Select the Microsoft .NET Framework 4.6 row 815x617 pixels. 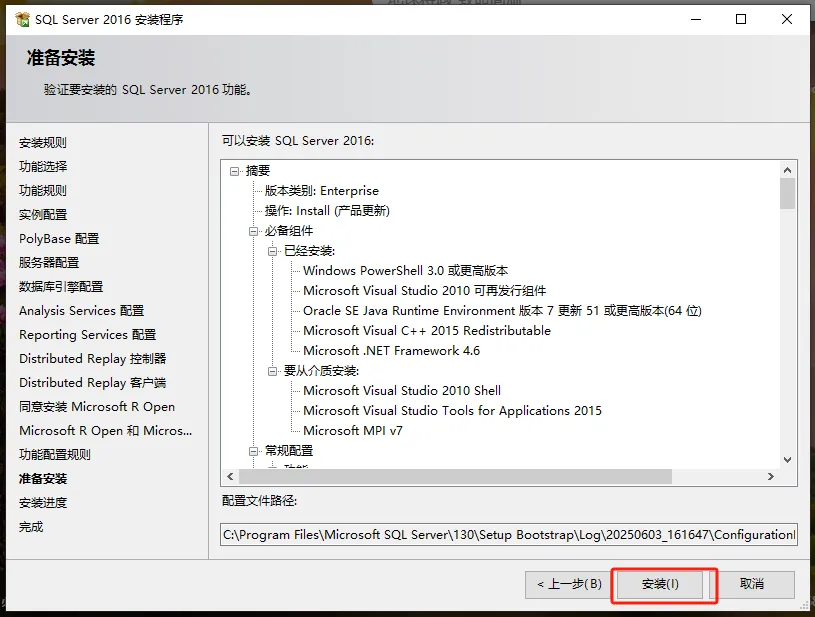[391, 351]
